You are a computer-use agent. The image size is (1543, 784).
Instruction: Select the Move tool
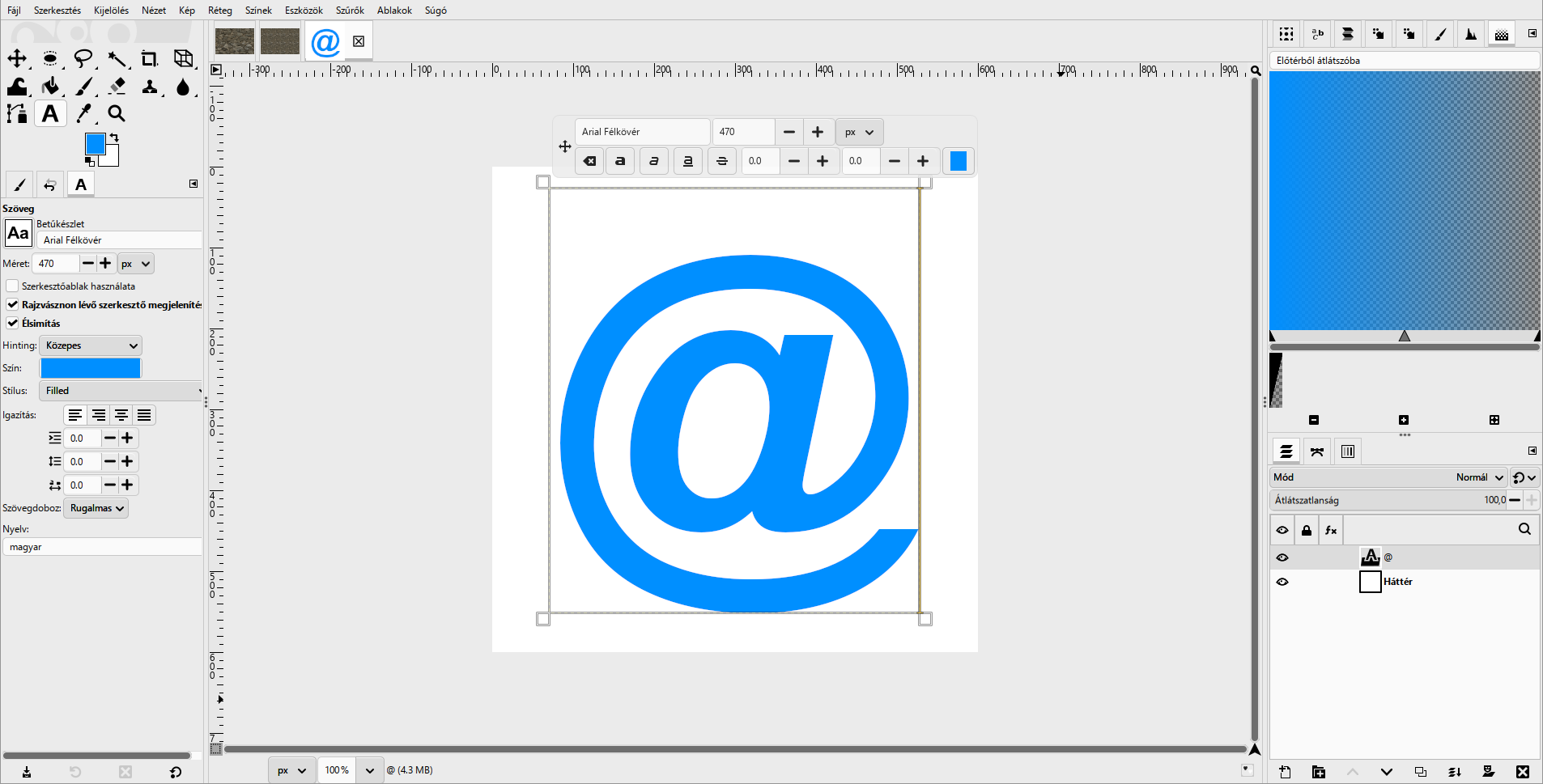(x=17, y=58)
